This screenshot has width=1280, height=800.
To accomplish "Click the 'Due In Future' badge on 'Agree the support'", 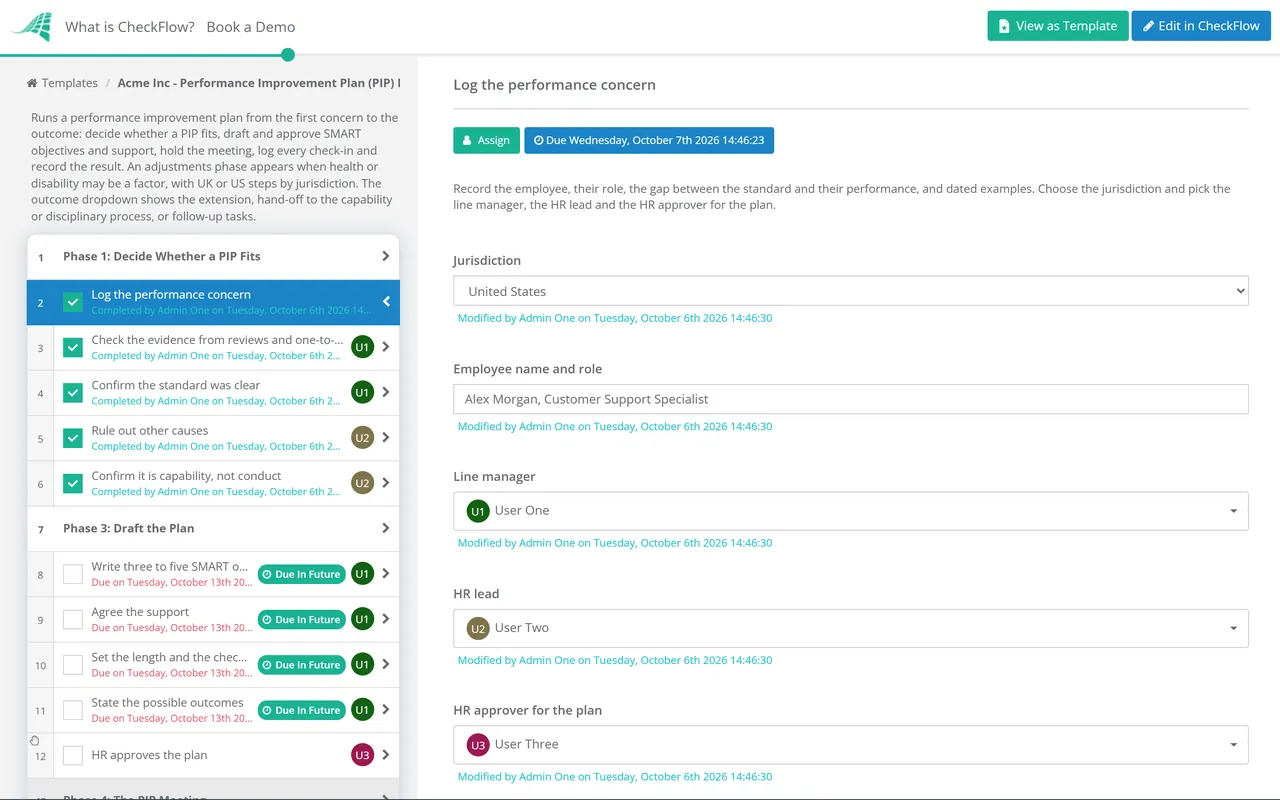I will click(x=301, y=620).
